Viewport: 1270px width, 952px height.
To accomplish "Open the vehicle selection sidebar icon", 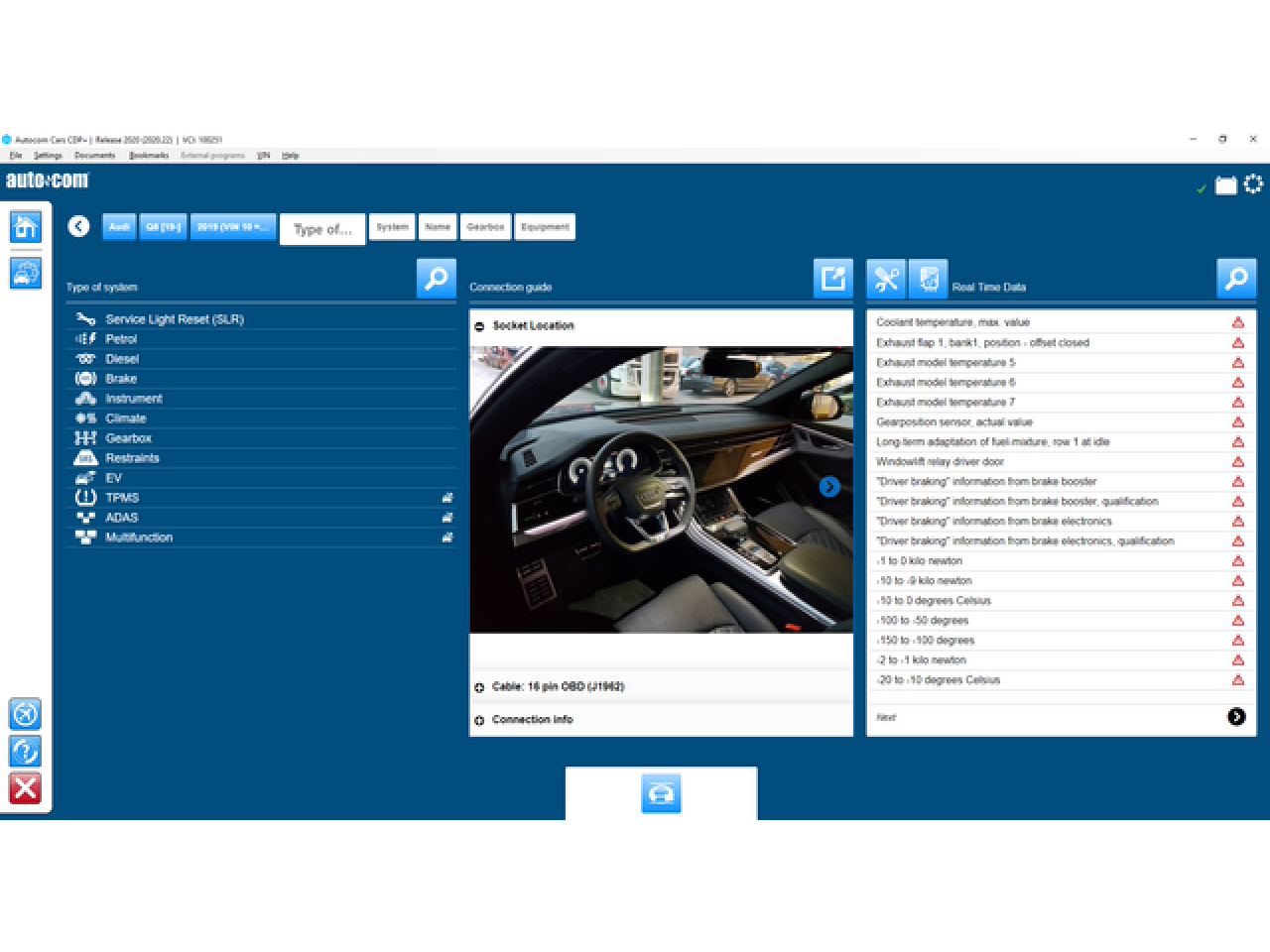I will (x=25, y=273).
